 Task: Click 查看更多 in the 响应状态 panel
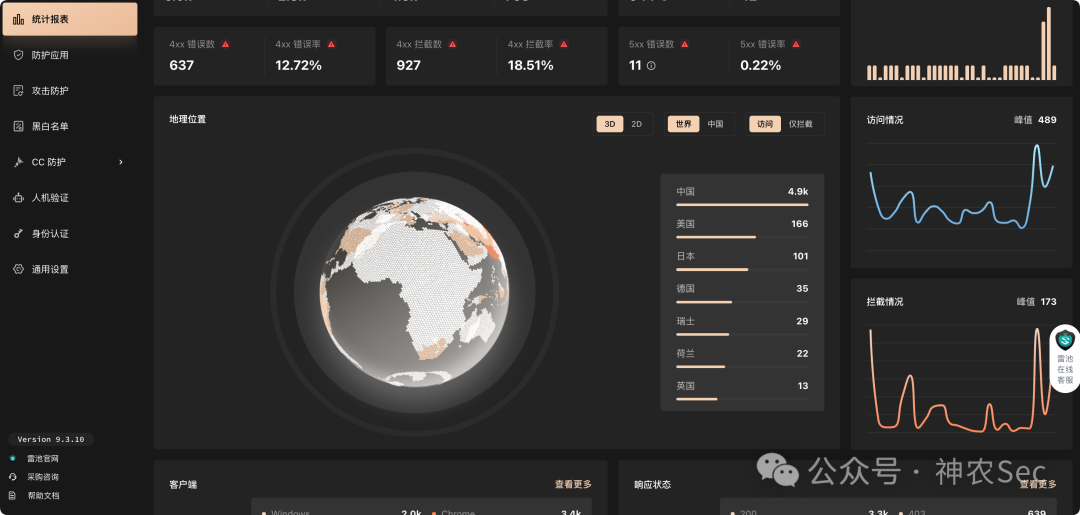1038,484
